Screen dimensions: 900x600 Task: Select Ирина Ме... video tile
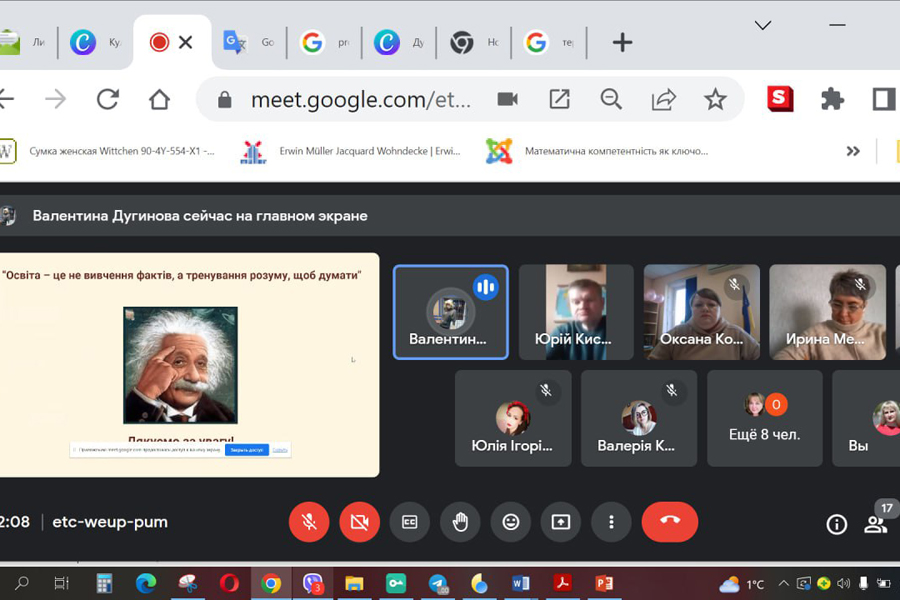[828, 312]
